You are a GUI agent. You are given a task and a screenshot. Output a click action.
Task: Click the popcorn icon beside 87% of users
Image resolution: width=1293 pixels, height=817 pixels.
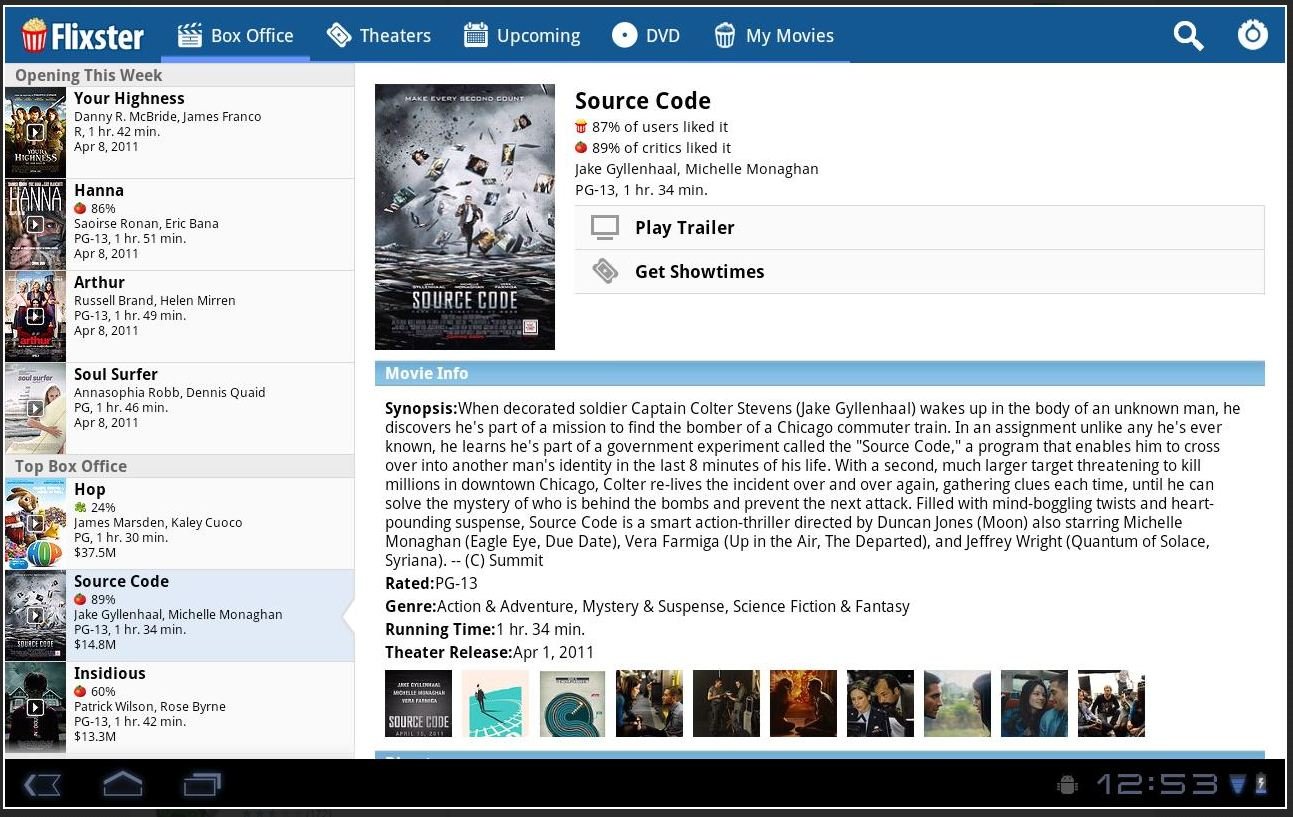pos(581,127)
